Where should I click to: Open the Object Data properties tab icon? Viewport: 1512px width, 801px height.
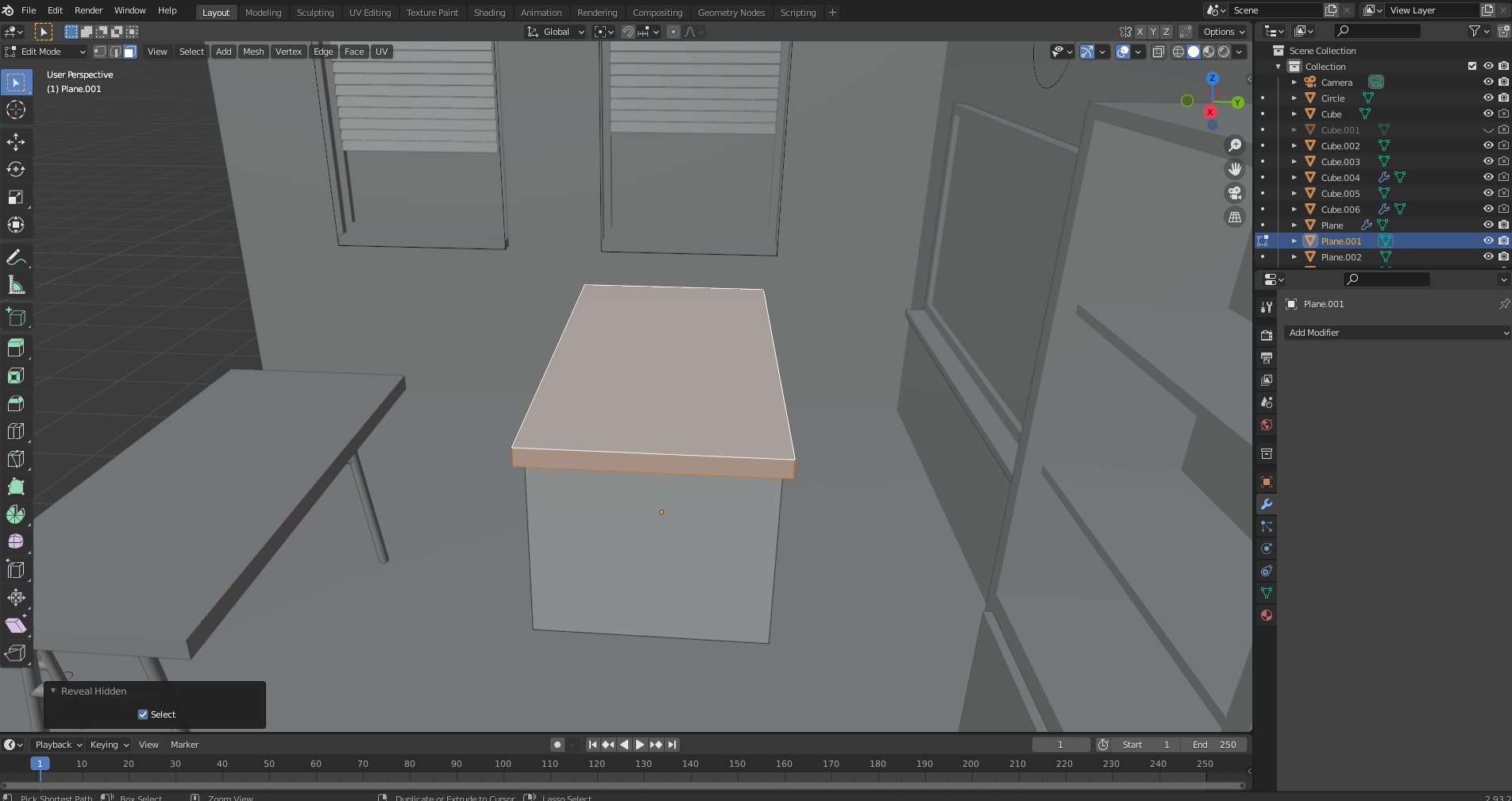pyautogui.click(x=1267, y=593)
